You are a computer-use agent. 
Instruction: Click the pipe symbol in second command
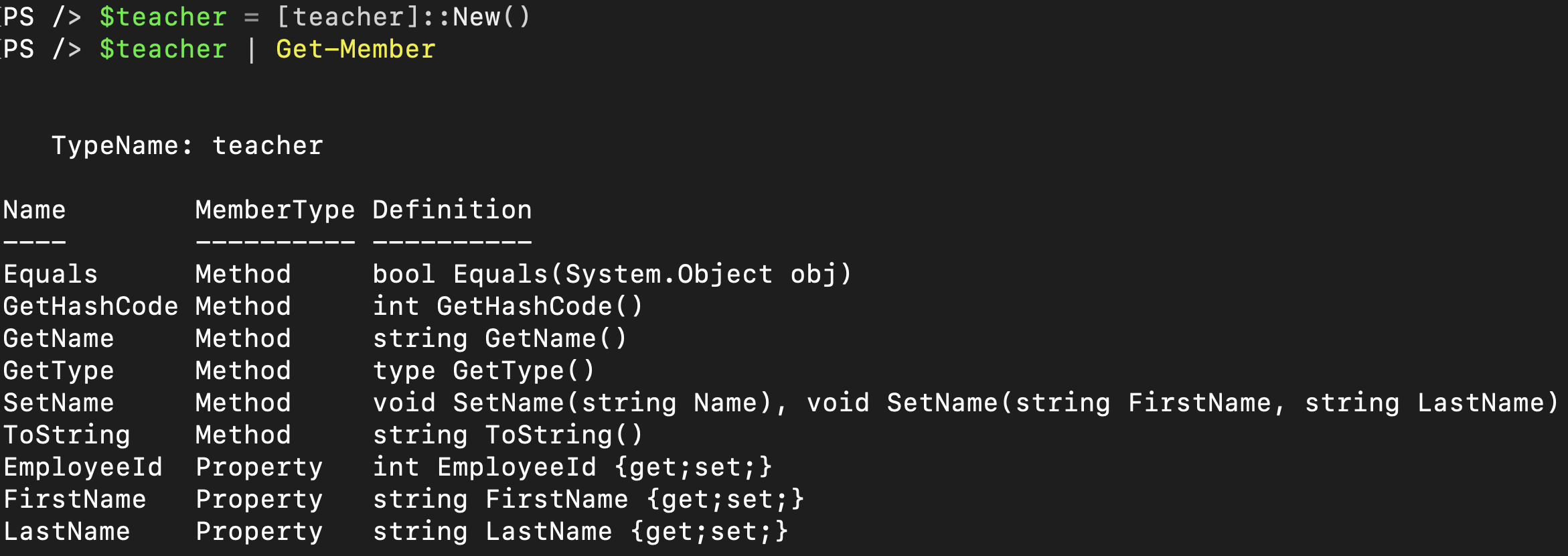point(252,50)
